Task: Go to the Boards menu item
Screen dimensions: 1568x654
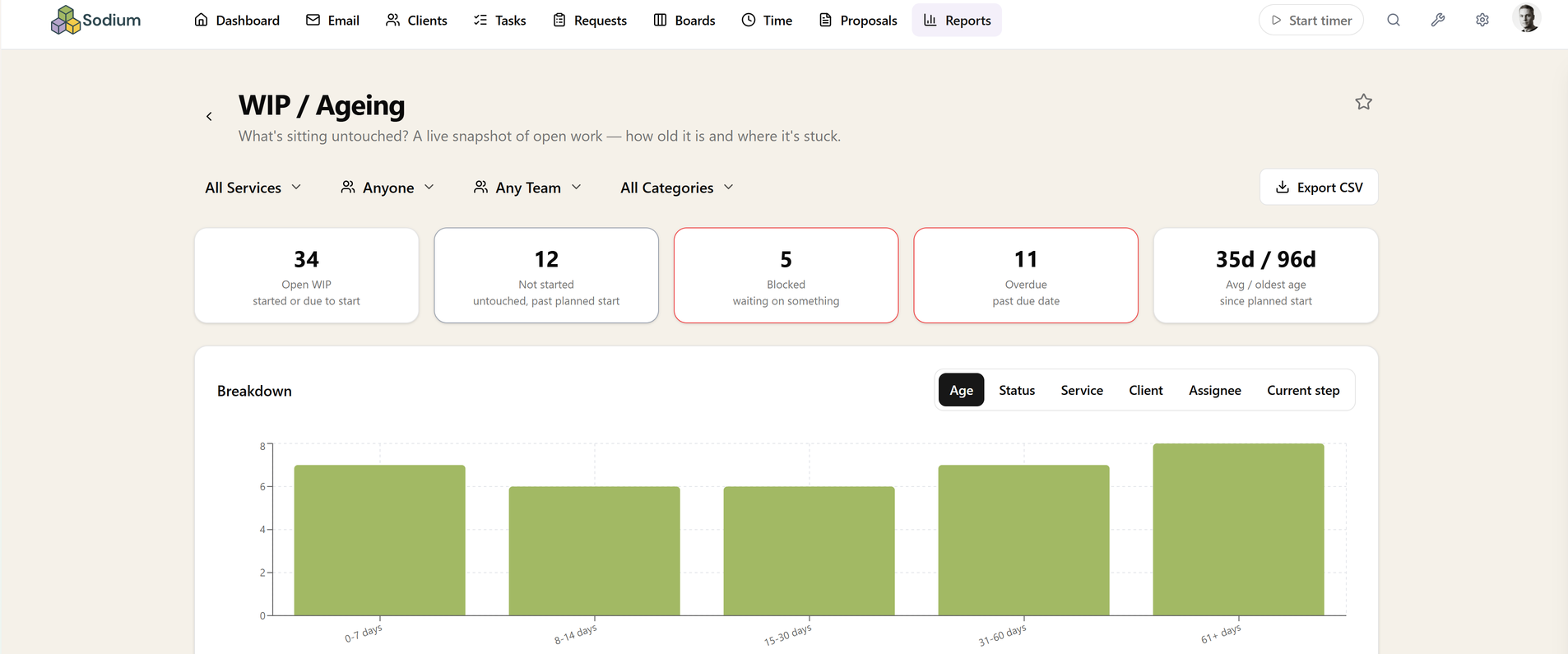Action: coord(684,20)
